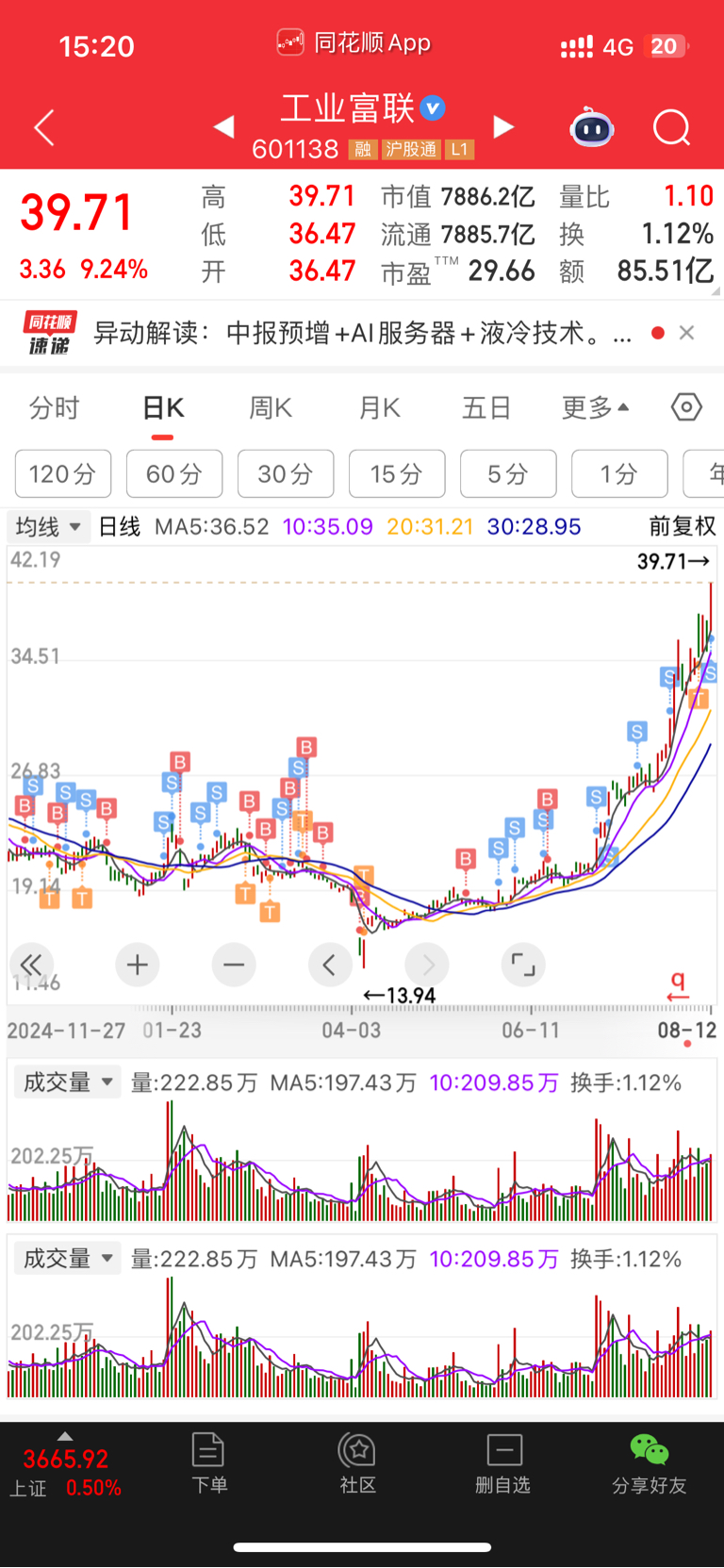Viewport: 724px width, 1568px height.
Task: Expand the 更多 periods menu
Action: pos(596,408)
